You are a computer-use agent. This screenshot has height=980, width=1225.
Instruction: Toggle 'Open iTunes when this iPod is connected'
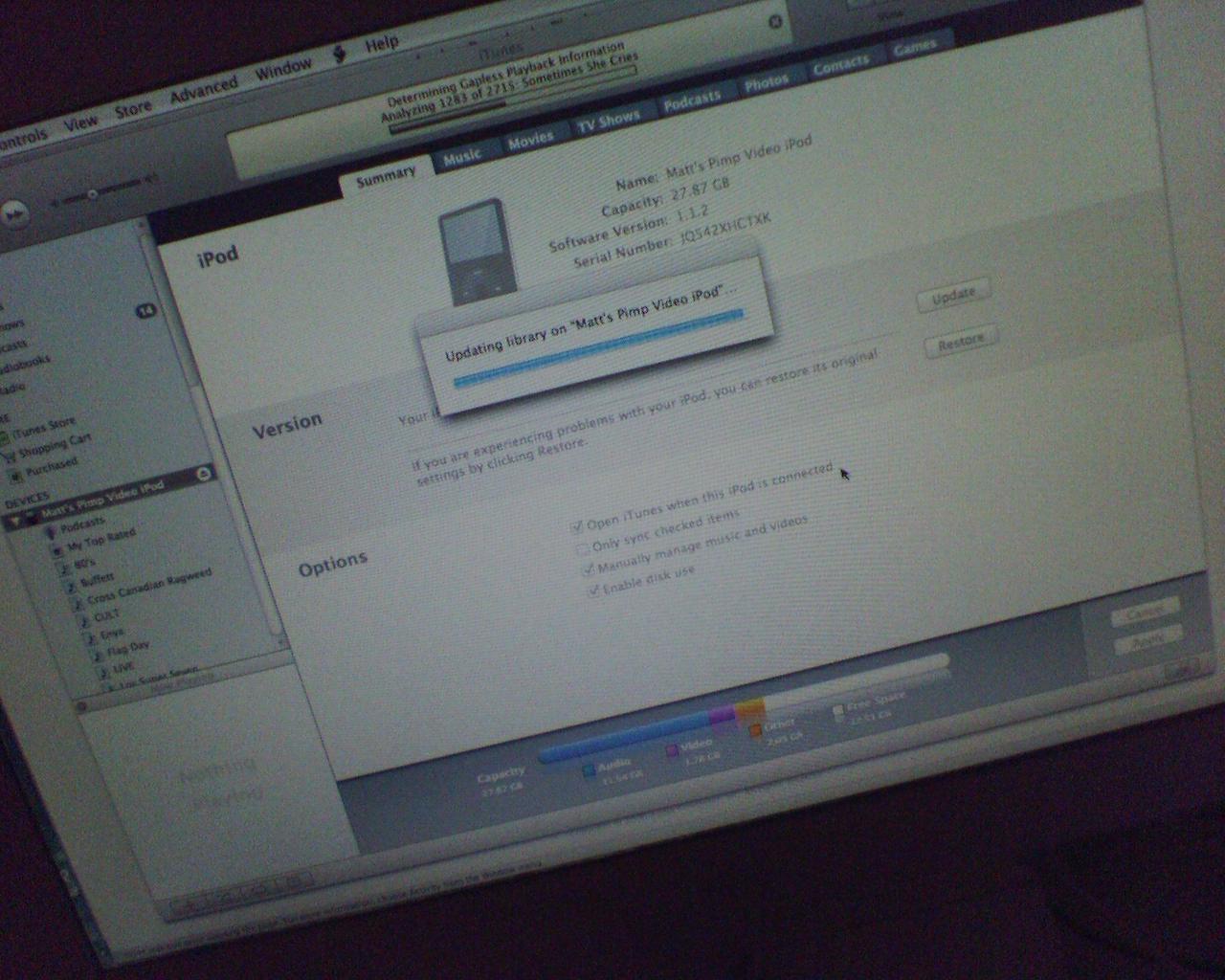[576, 525]
